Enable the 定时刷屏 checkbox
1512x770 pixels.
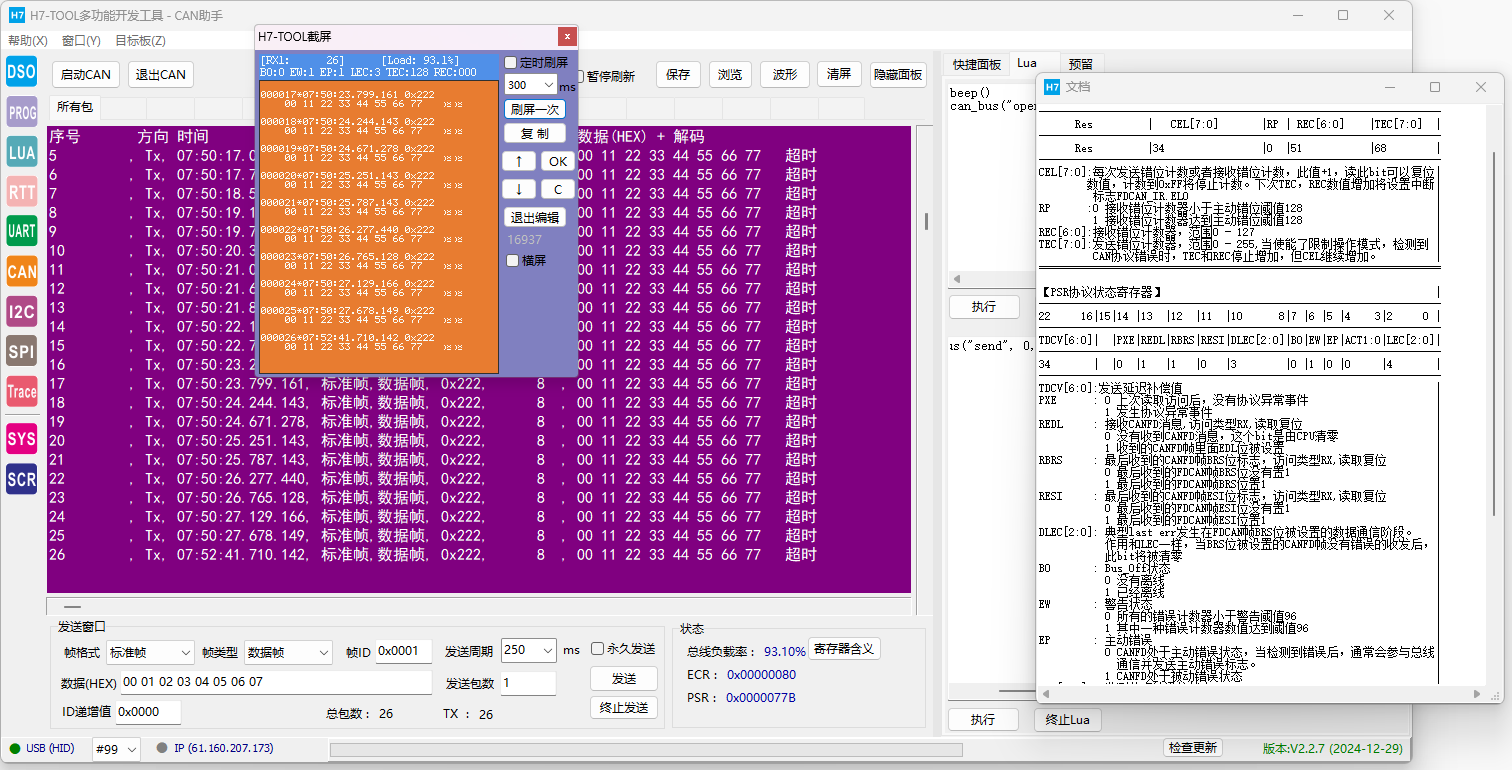point(511,62)
